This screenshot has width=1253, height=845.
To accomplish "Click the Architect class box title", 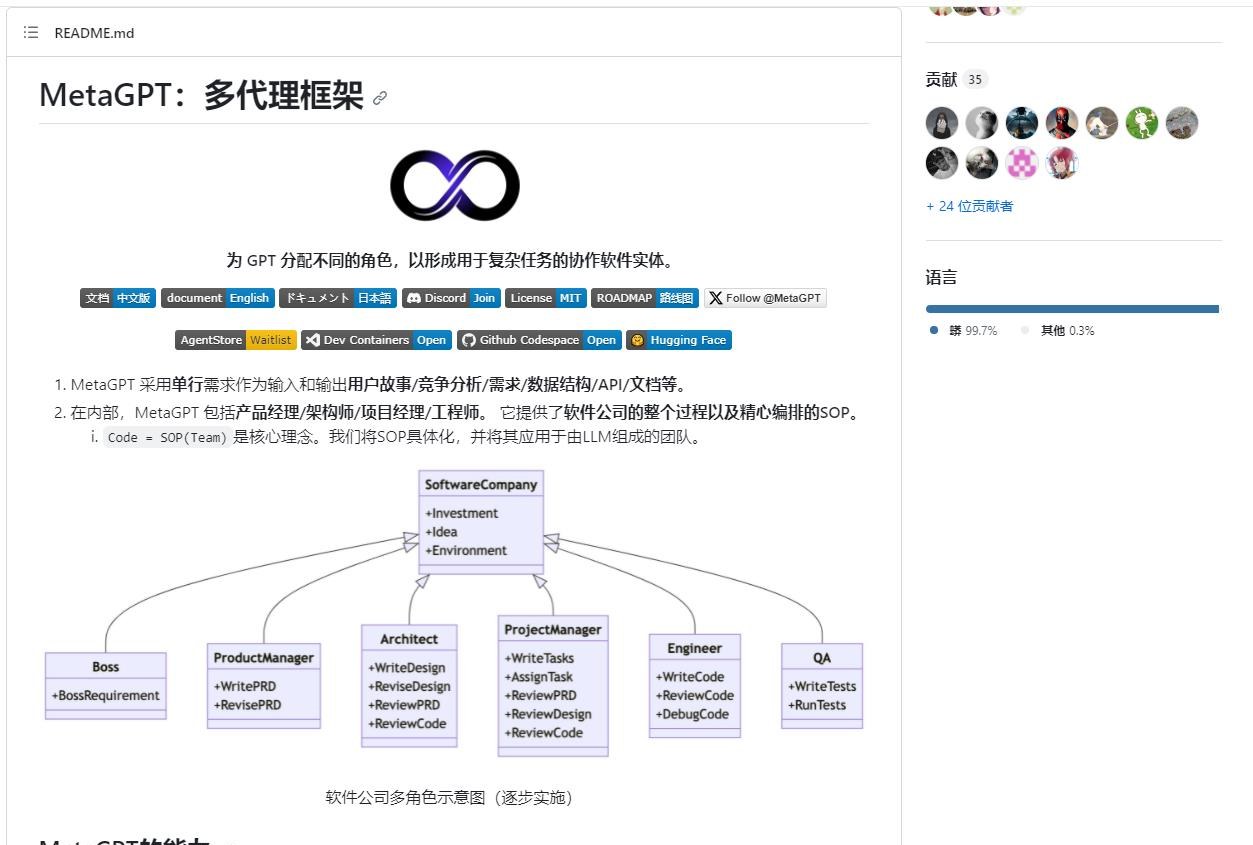I will click(409, 639).
